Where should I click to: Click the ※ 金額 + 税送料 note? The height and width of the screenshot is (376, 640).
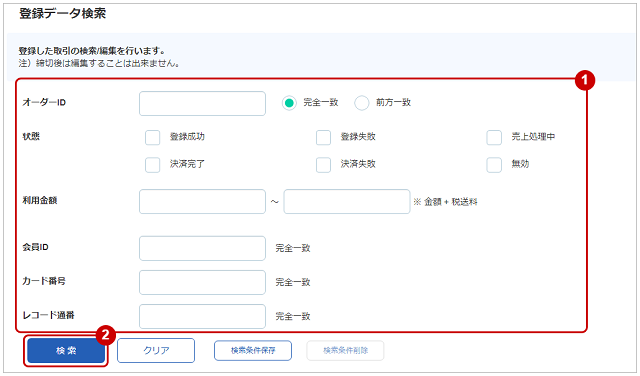click(x=445, y=202)
